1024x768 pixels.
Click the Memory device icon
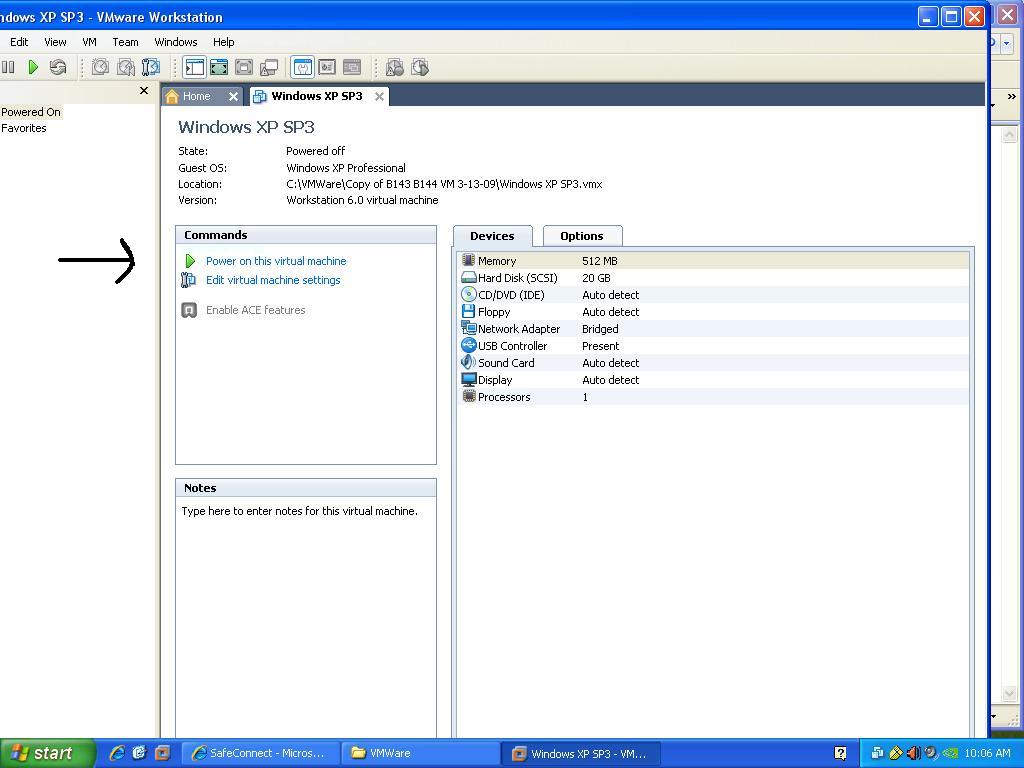(468, 261)
